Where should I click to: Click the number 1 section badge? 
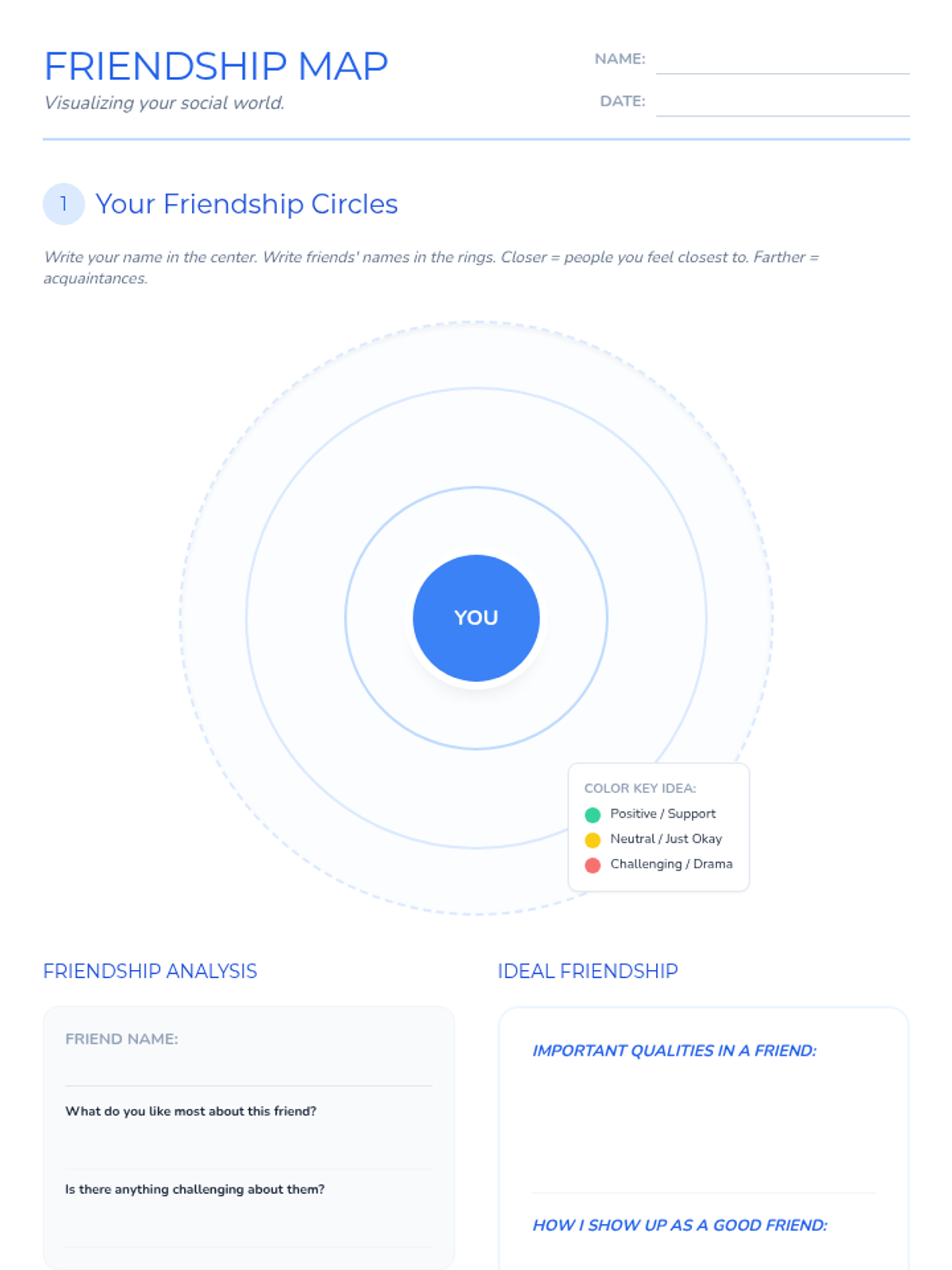tap(63, 204)
